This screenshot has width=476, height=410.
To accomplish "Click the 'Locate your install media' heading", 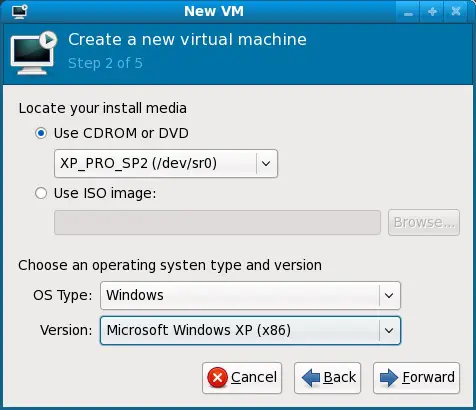I will (x=103, y=108).
